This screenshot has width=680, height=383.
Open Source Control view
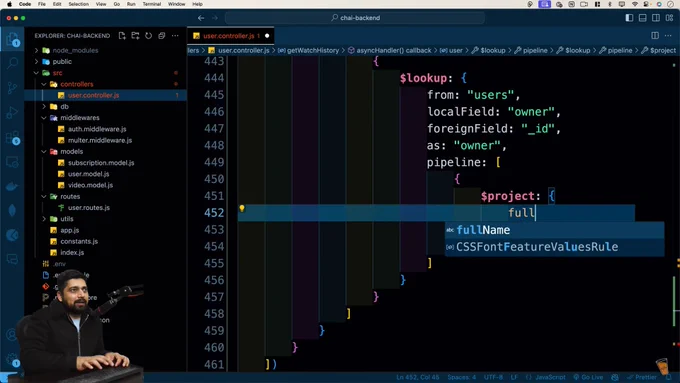click(x=12, y=88)
